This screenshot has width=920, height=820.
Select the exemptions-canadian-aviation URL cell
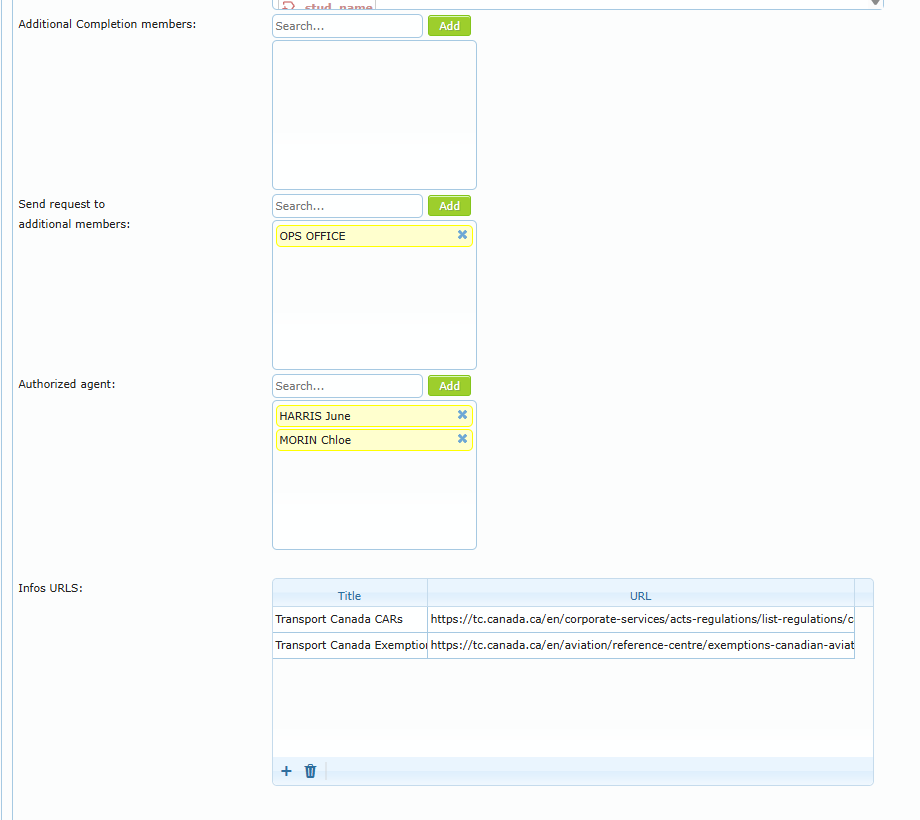tap(641, 645)
